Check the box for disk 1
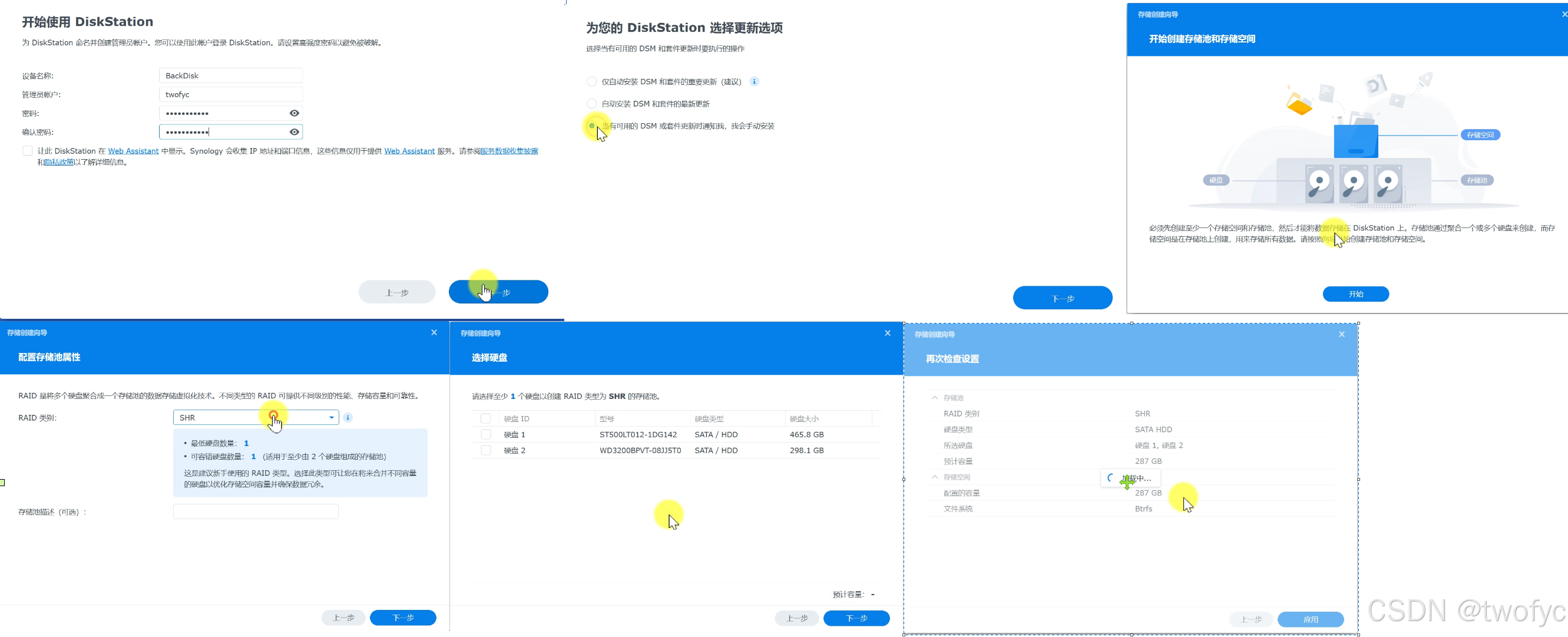Screen dimensions: 1568x637 486,435
